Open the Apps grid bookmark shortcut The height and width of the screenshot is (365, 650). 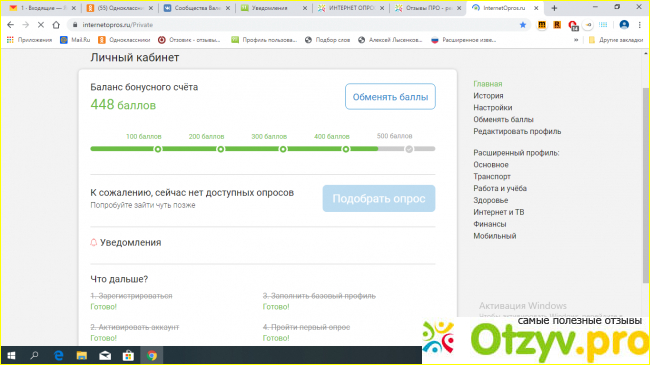point(29,40)
